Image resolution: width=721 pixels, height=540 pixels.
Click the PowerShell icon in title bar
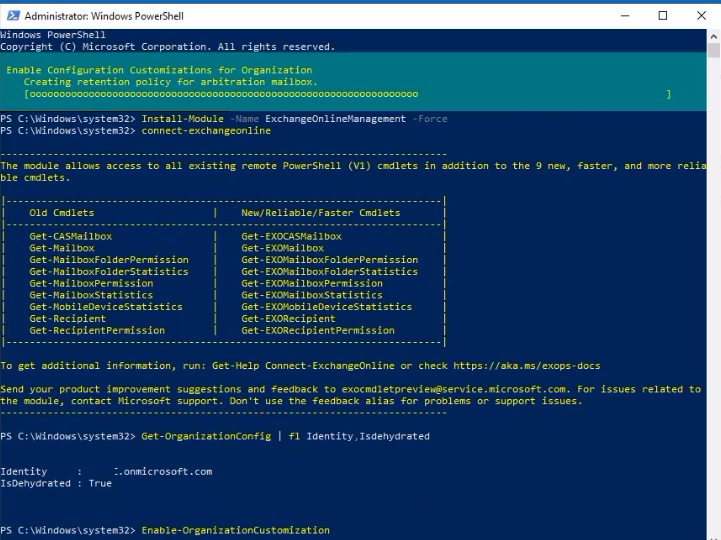coord(13,16)
